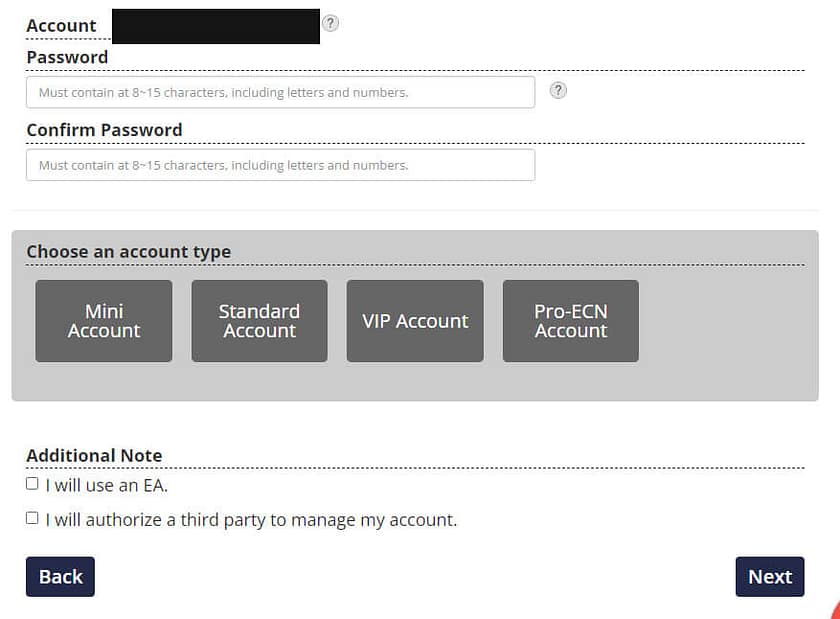Click the 'Choose an account type' heading
This screenshot has height=619, width=840.
click(x=128, y=252)
